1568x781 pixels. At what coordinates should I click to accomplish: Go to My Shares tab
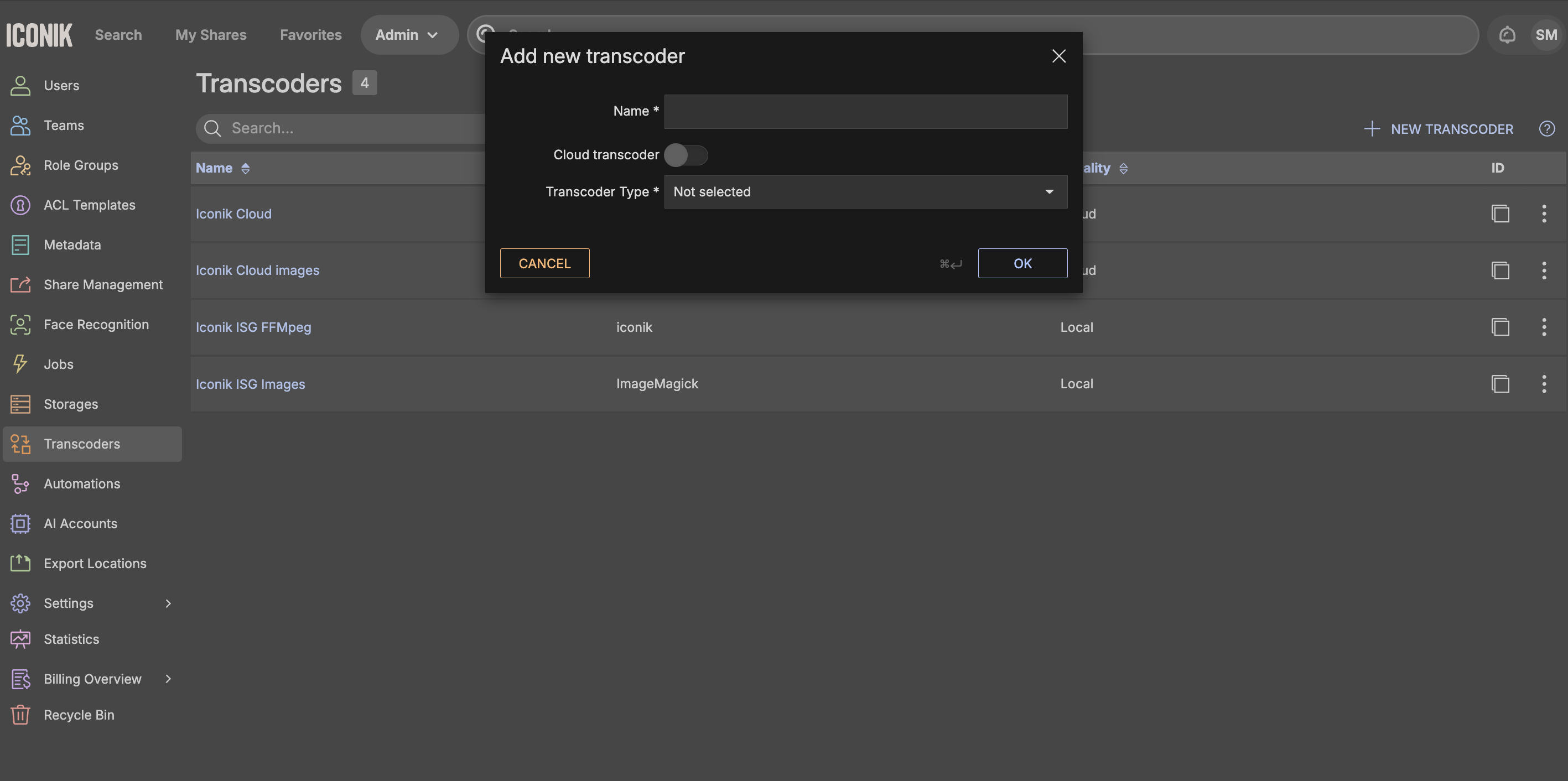(211, 35)
